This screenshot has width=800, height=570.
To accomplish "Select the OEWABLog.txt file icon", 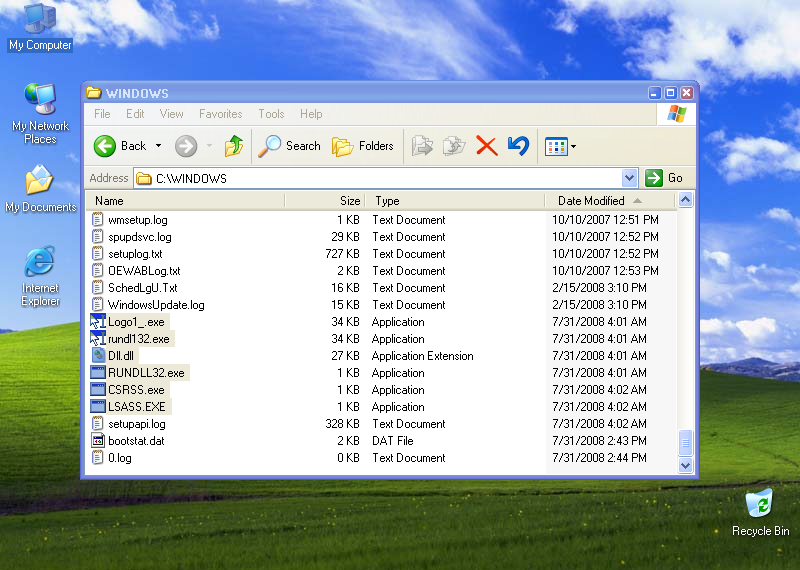I will click(x=97, y=270).
